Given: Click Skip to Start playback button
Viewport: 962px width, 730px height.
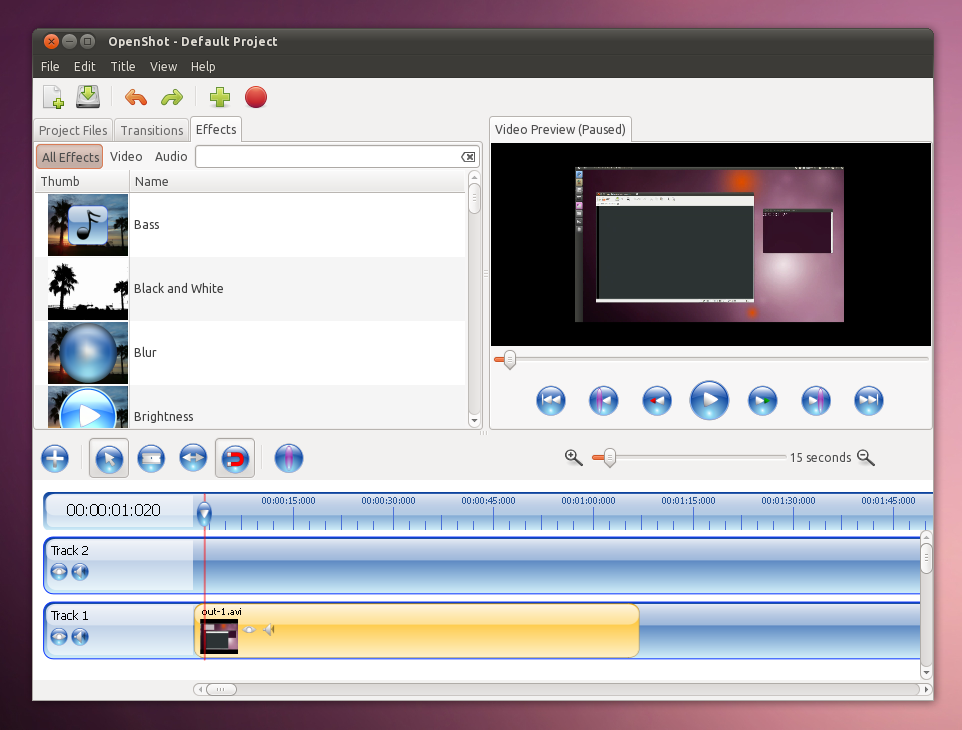Looking at the screenshot, I should (550, 401).
